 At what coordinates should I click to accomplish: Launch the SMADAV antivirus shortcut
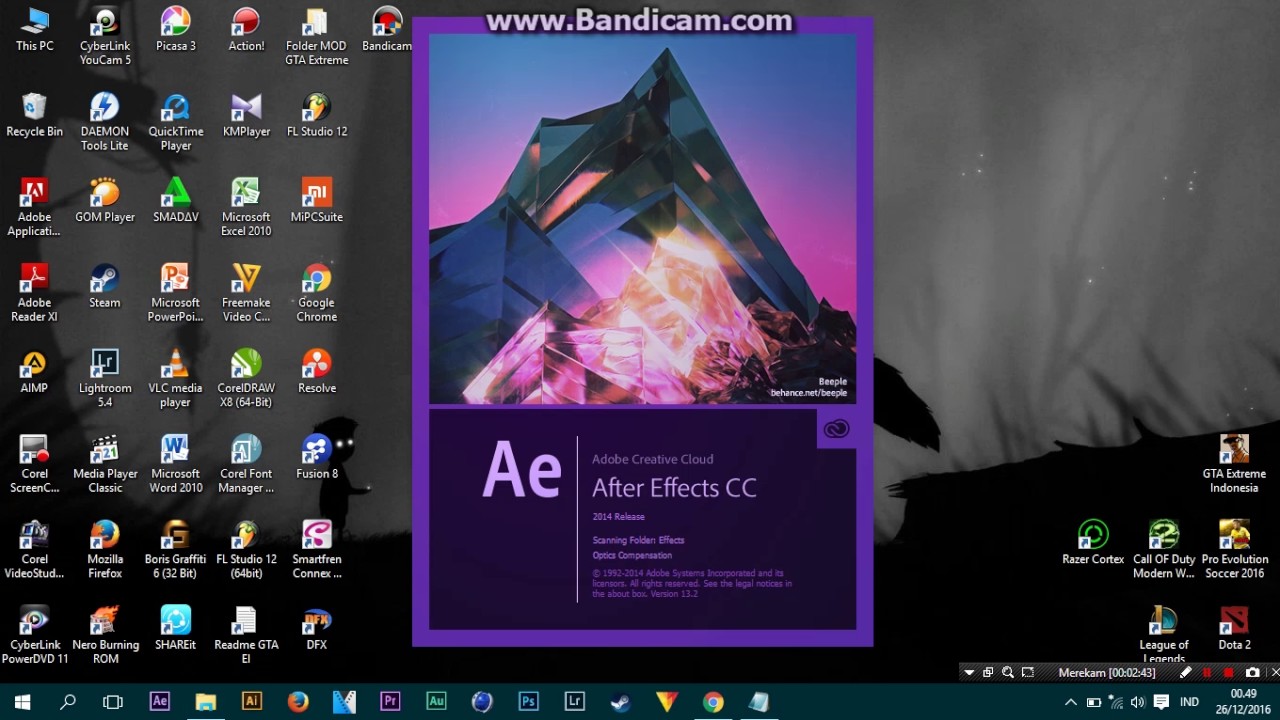176,201
